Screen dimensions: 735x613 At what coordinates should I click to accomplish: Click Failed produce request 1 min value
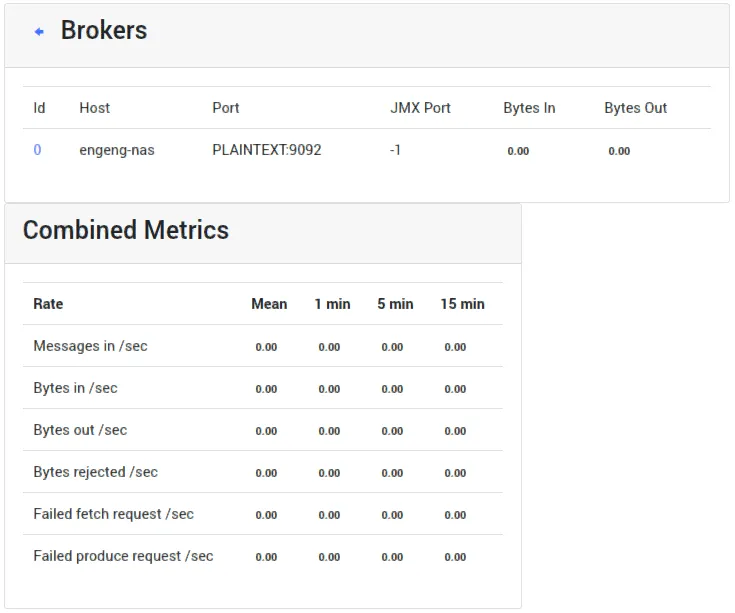(329, 557)
